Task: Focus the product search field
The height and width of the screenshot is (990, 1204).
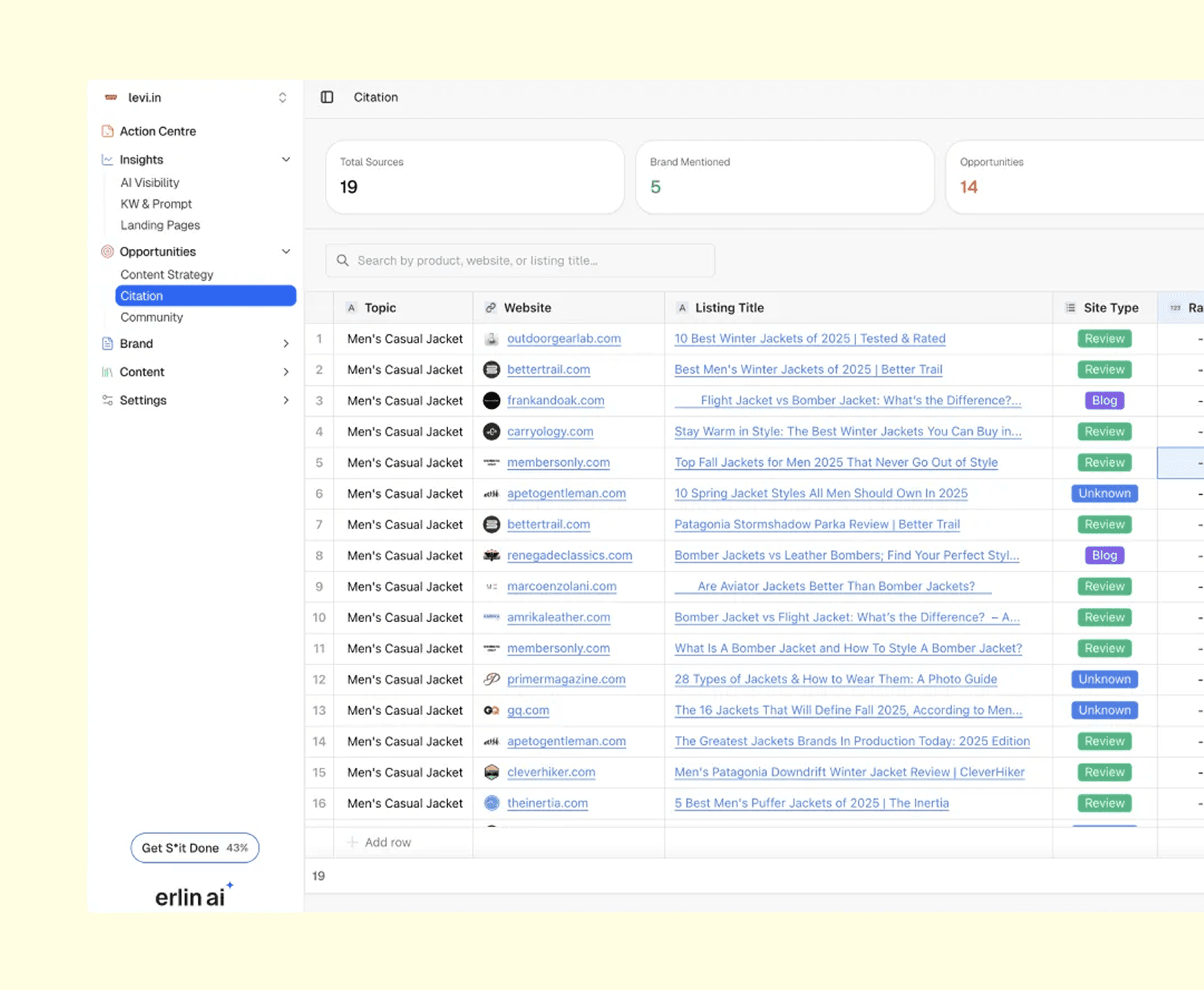Action: tap(520, 261)
